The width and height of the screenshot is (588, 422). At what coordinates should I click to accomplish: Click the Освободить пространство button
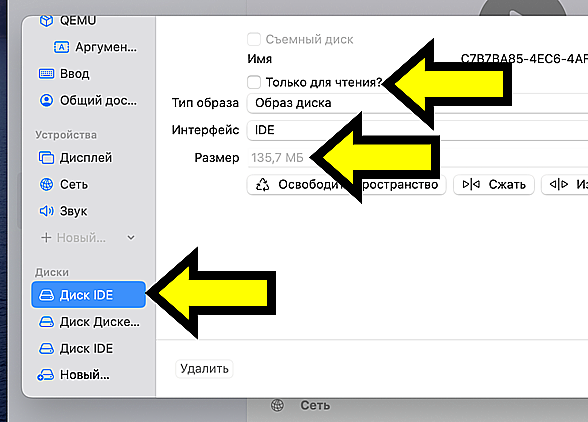click(x=346, y=185)
